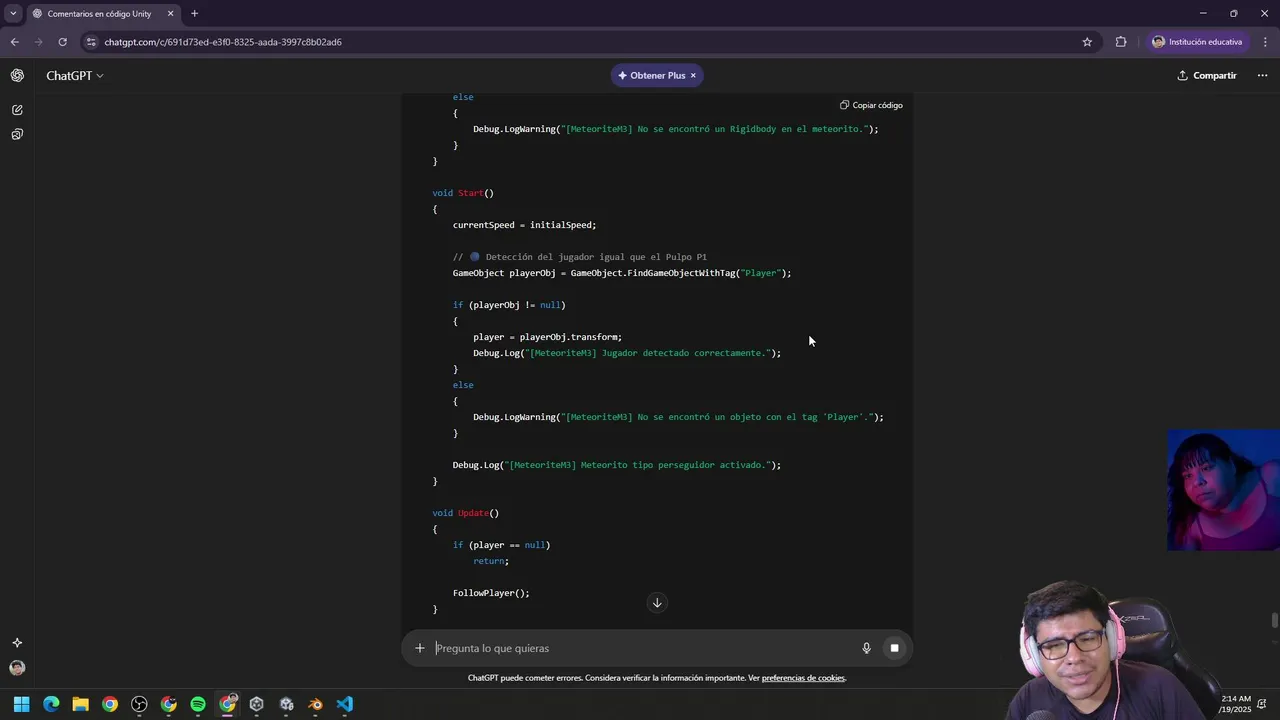Close the 'Comentarios en código Unity' tab

[170, 14]
